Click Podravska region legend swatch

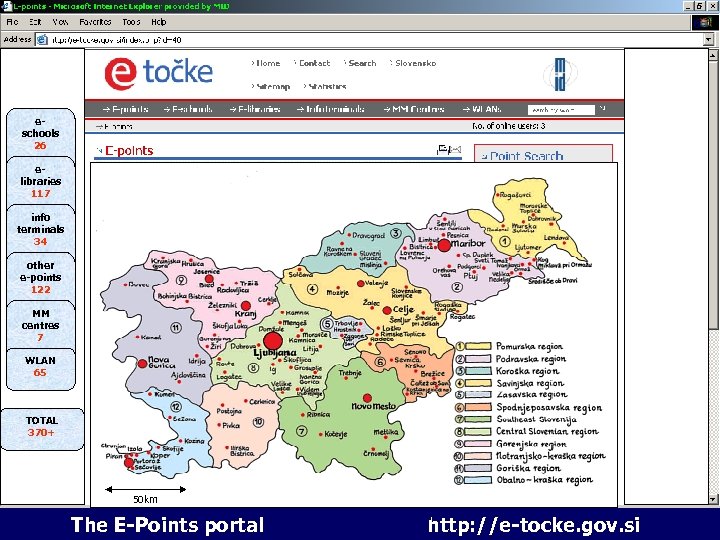(478, 359)
